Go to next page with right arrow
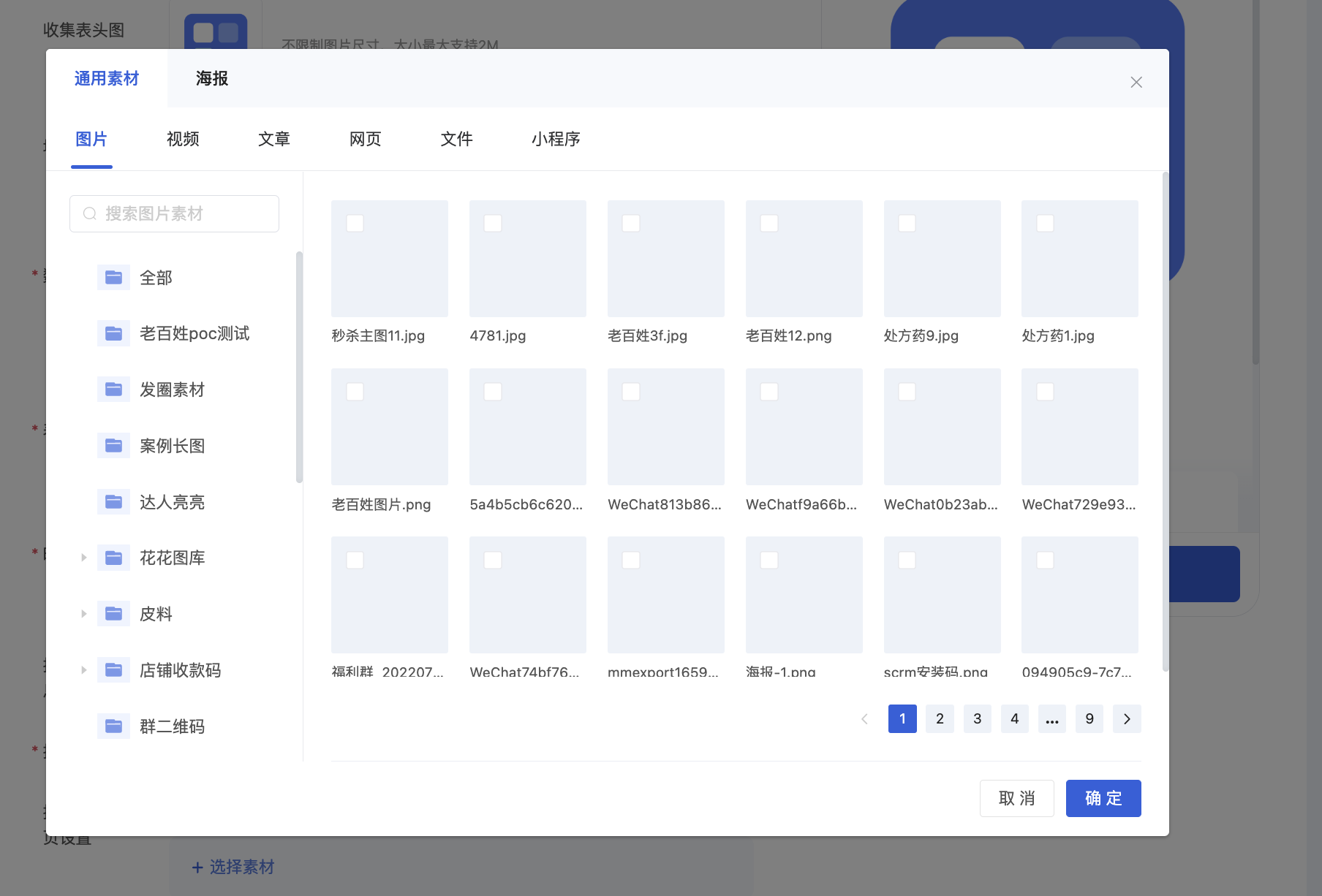This screenshot has width=1322, height=896. 1127,719
